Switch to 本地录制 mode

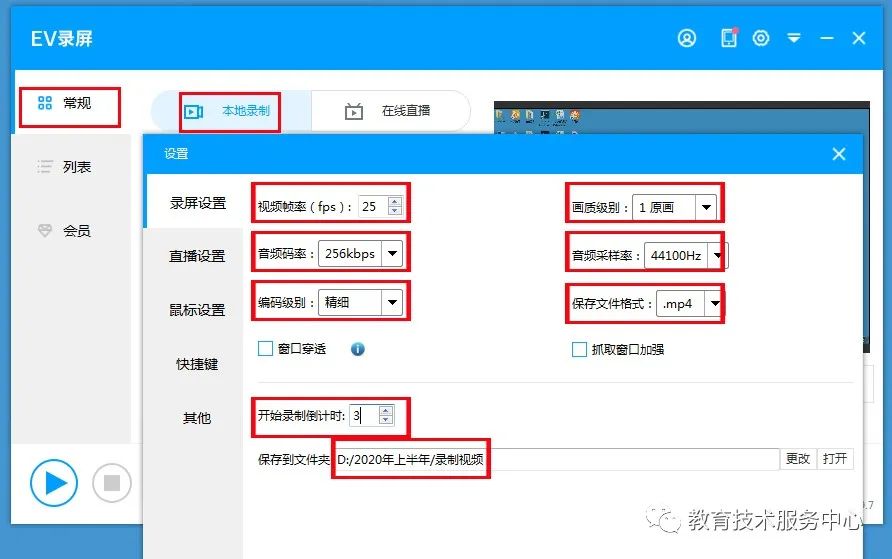[x=231, y=111]
